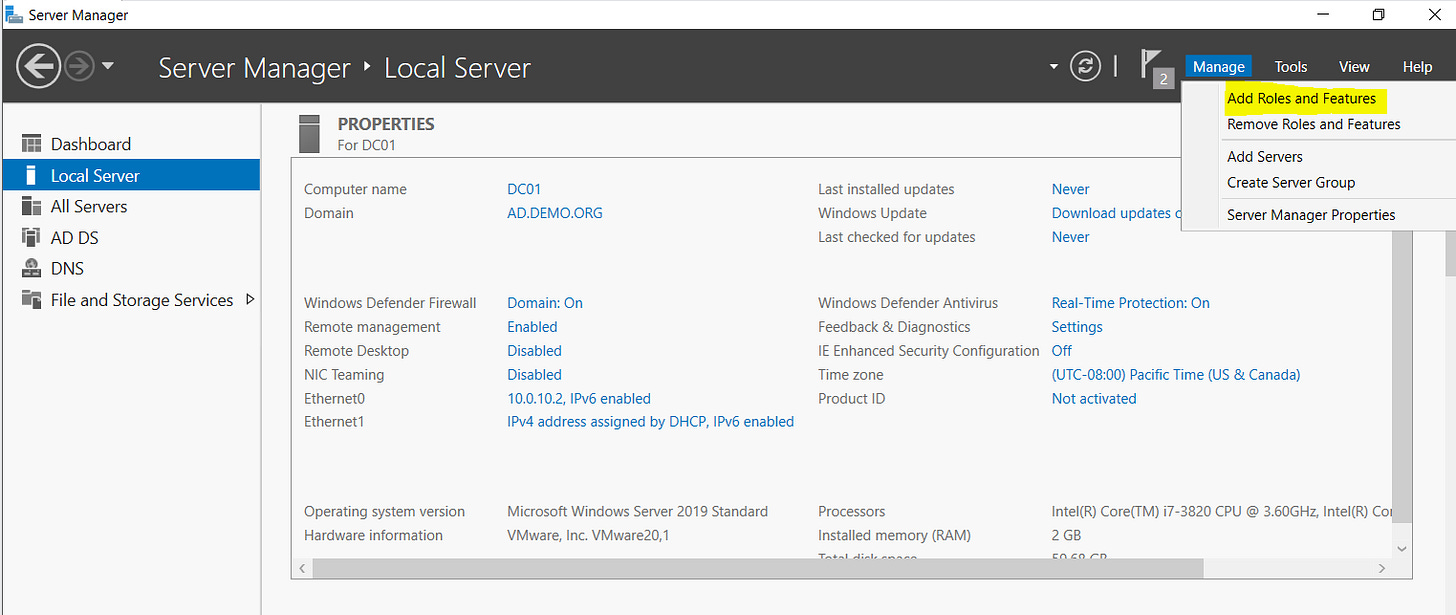Select Add Roles and Features
This screenshot has width=1456, height=615.
pyautogui.click(x=1302, y=98)
